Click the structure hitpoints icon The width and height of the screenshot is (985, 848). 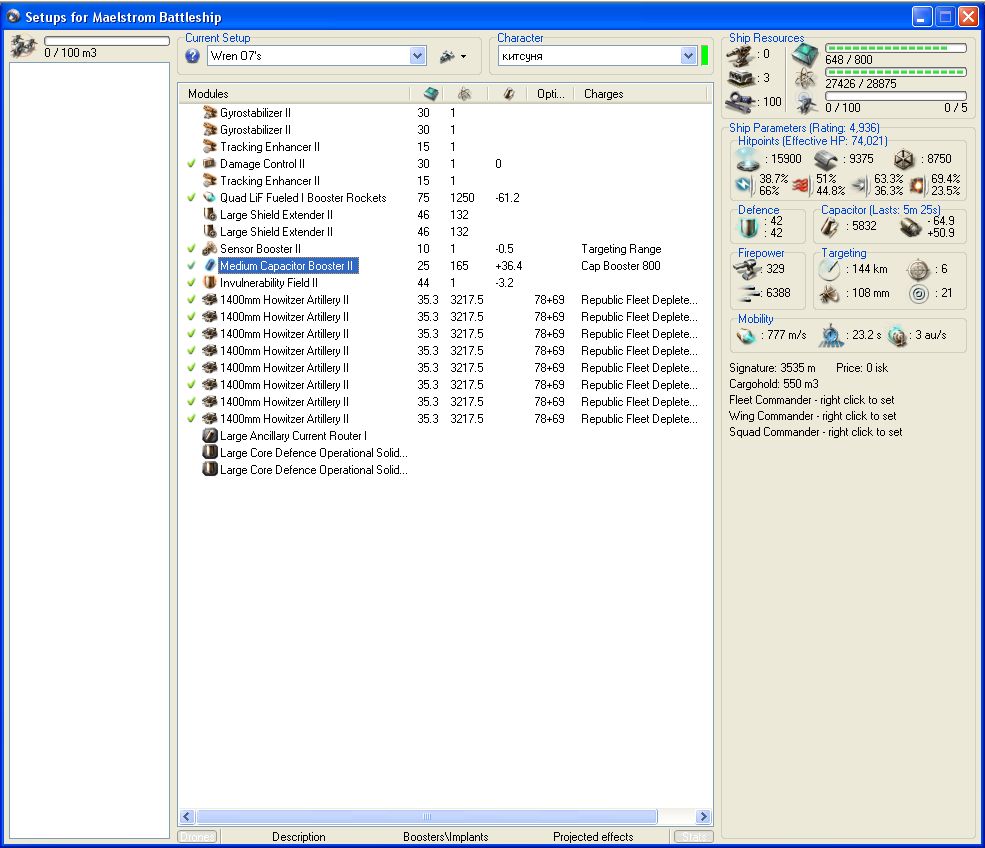click(x=903, y=159)
